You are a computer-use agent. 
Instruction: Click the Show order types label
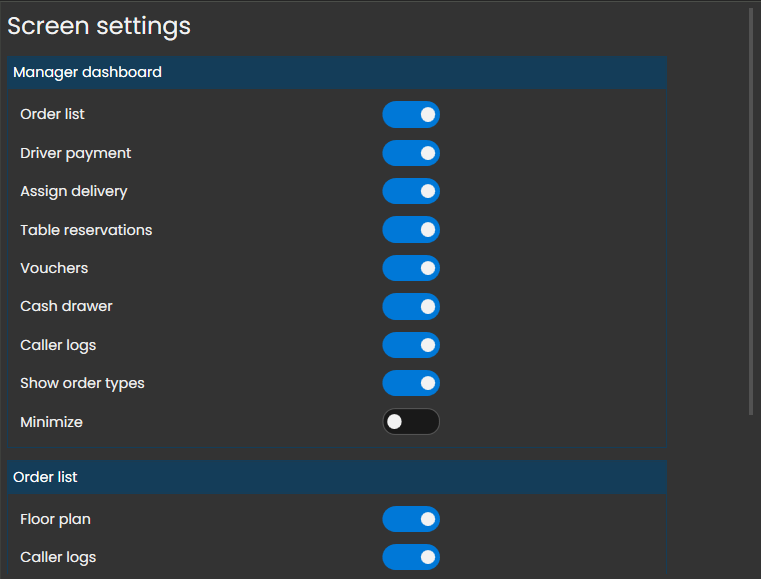82,383
